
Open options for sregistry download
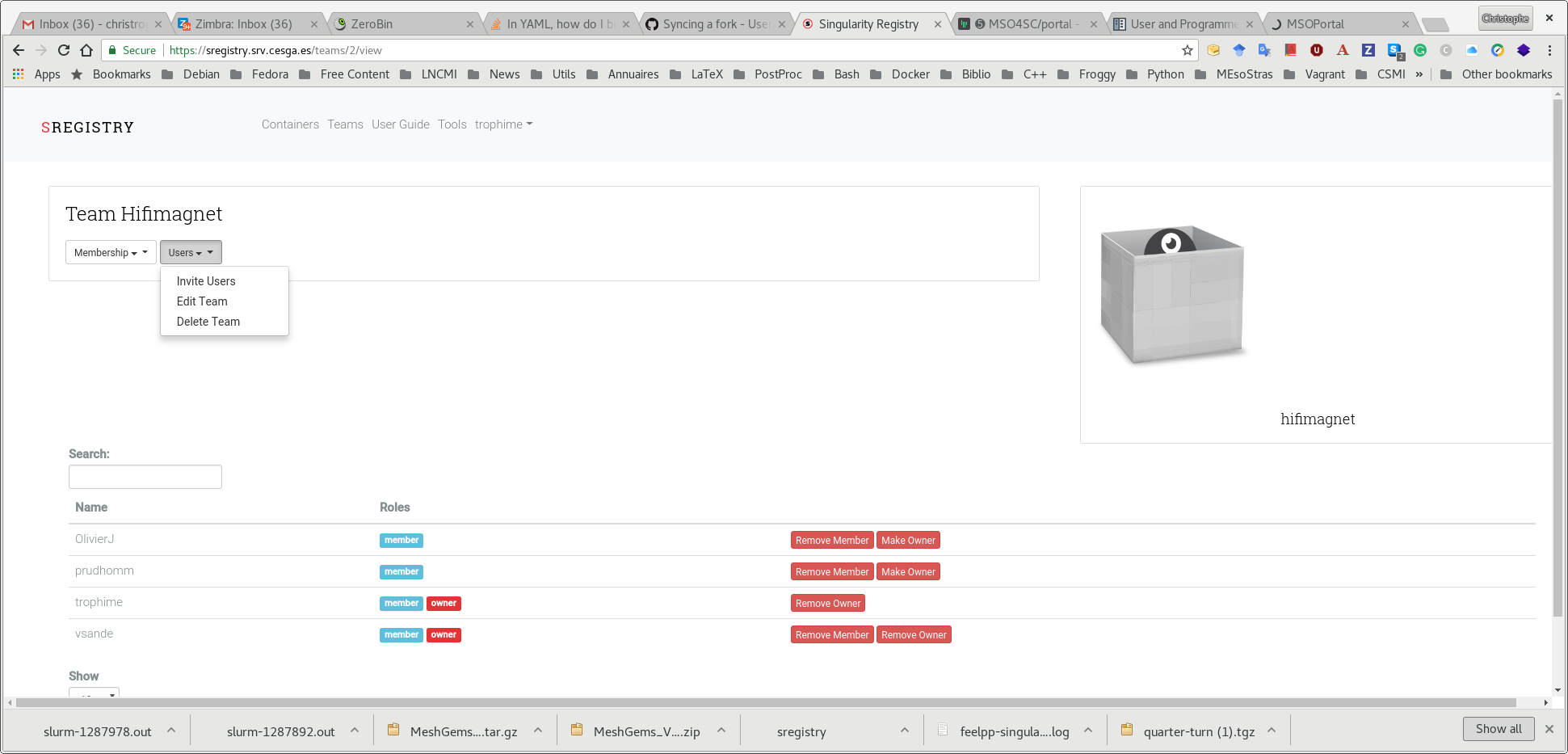(x=905, y=731)
